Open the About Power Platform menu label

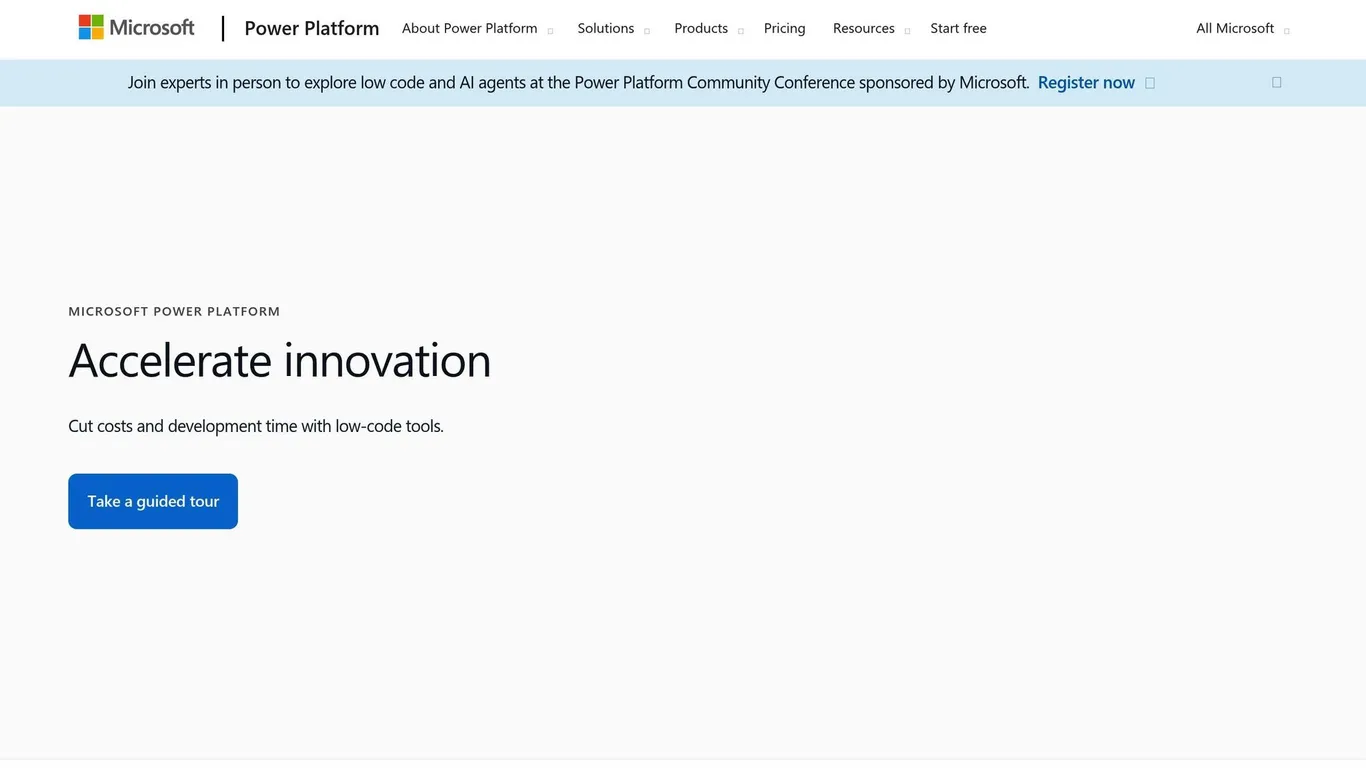[x=469, y=28]
